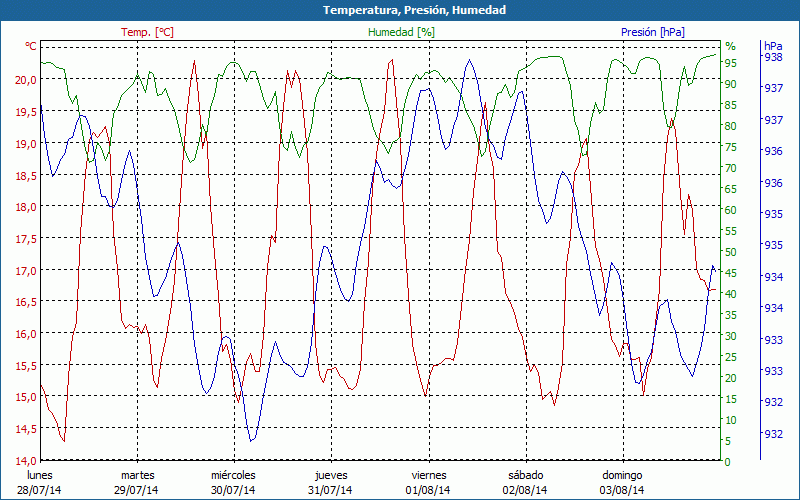The image size is (800, 500).
Task: Select the green Humedad [%] legend label
Action: (x=402, y=32)
